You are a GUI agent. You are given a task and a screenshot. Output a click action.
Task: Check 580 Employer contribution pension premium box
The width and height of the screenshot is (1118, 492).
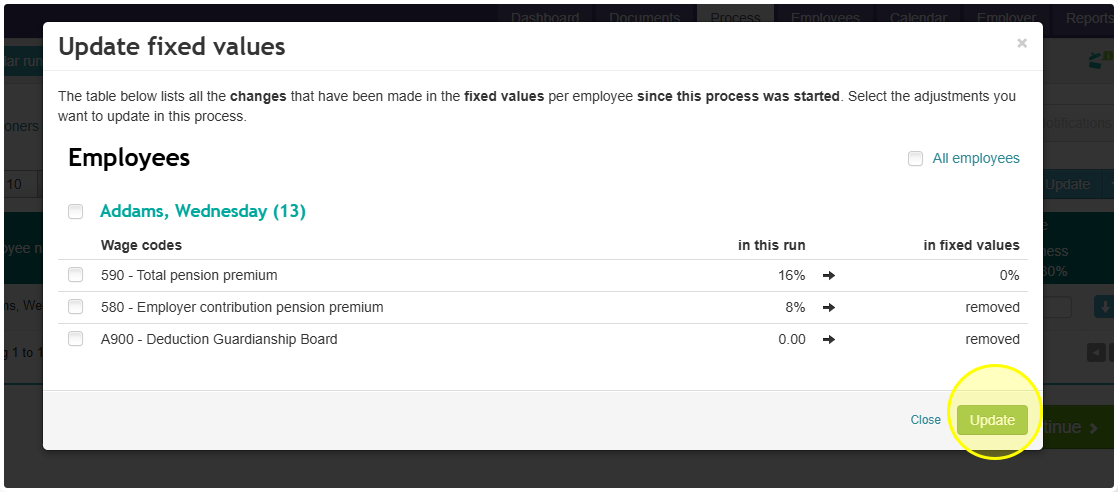coord(76,307)
